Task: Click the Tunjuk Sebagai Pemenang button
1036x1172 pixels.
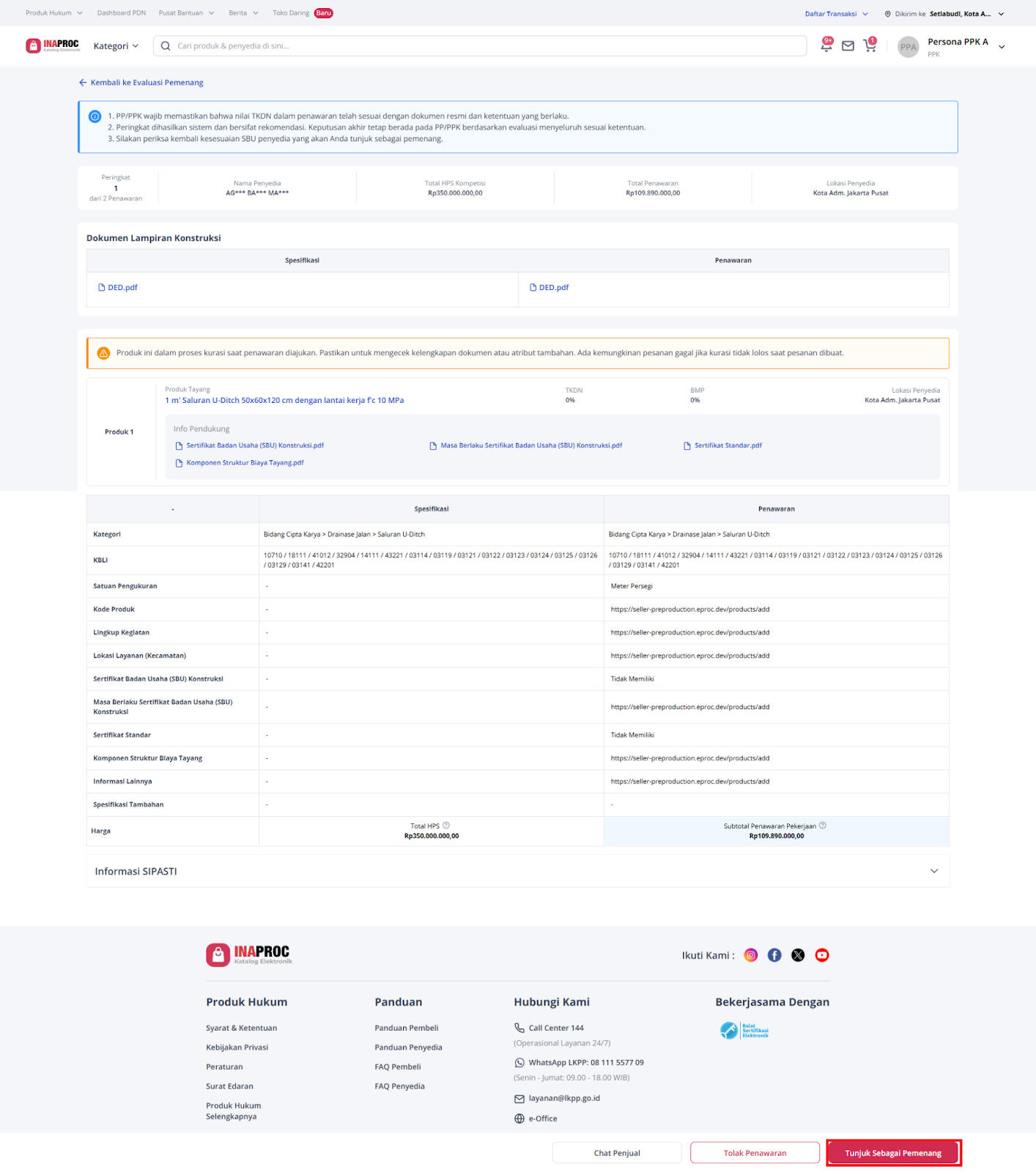Action: [893, 1153]
